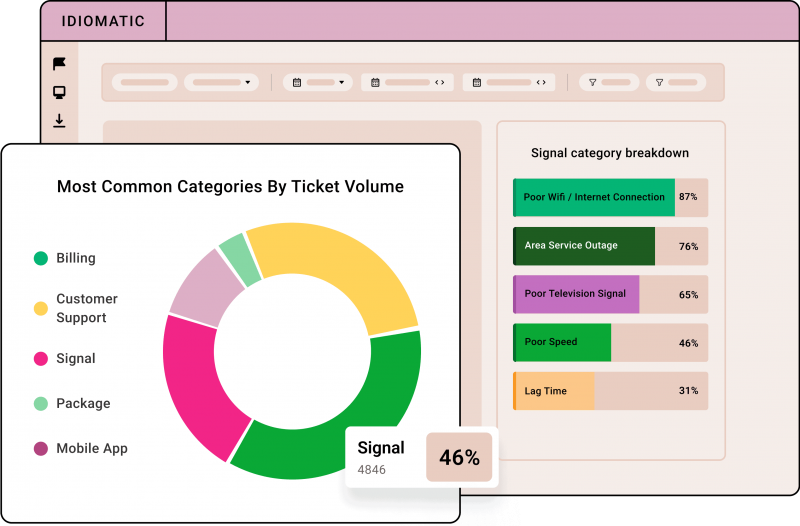Click the Signal category breakdown heading
The width and height of the screenshot is (800, 526).
click(610, 153)
